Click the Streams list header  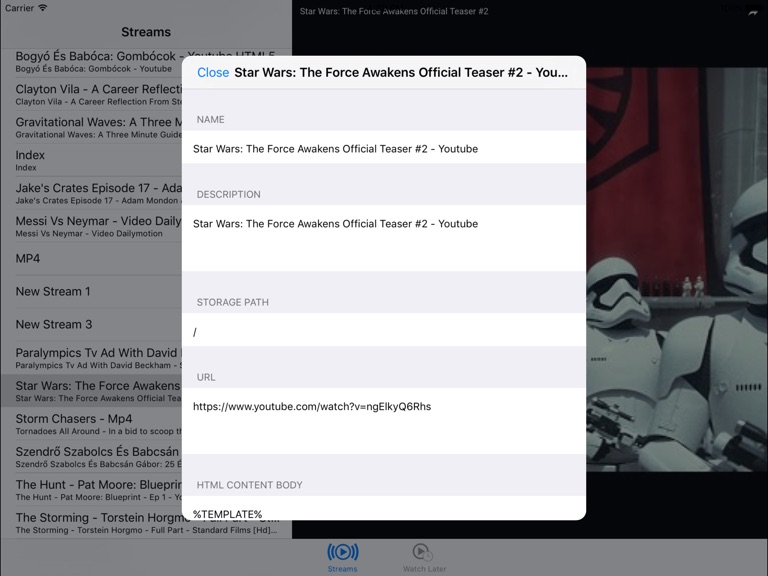pos(146,32)
